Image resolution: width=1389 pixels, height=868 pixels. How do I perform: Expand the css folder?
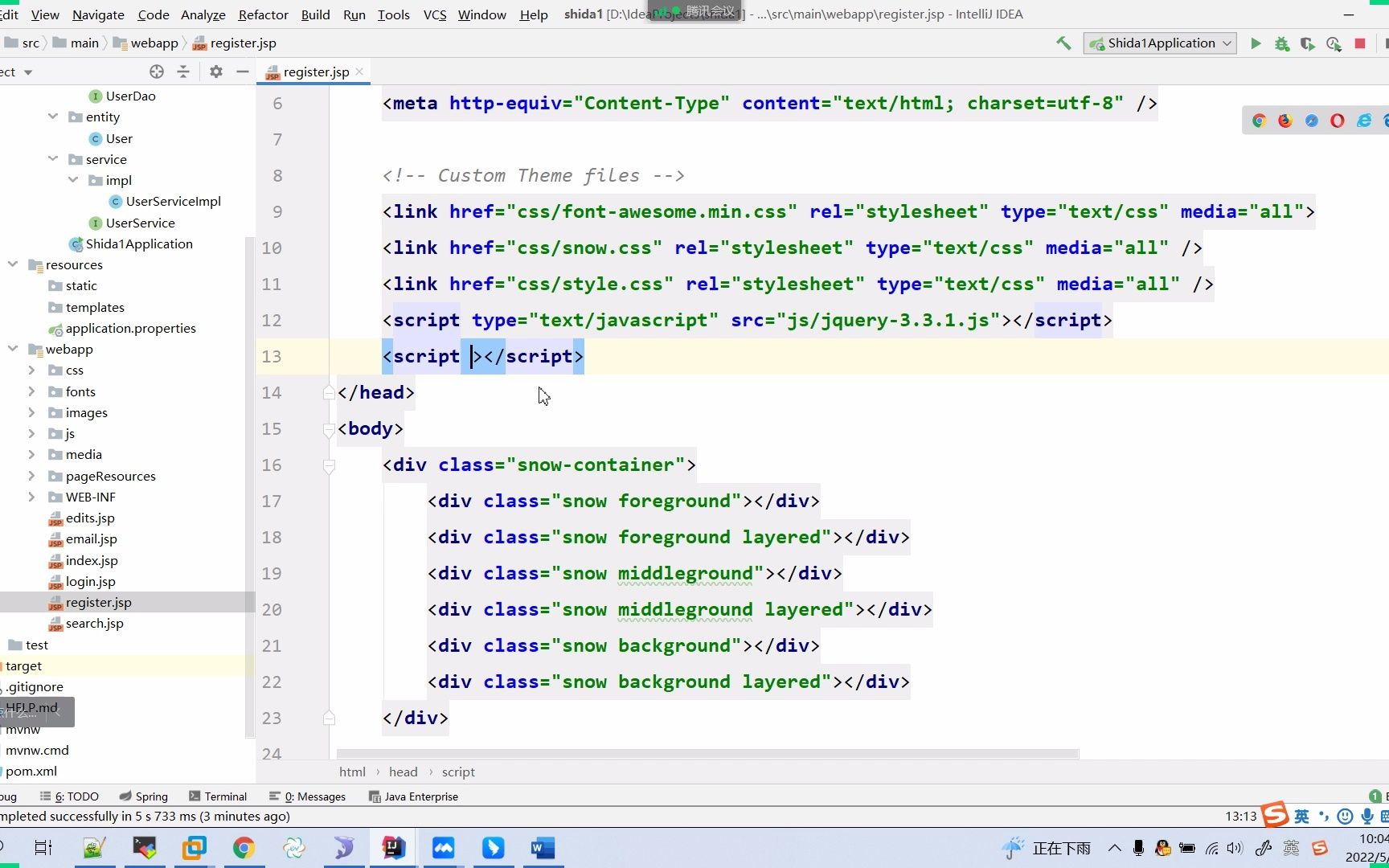point(31,371)
